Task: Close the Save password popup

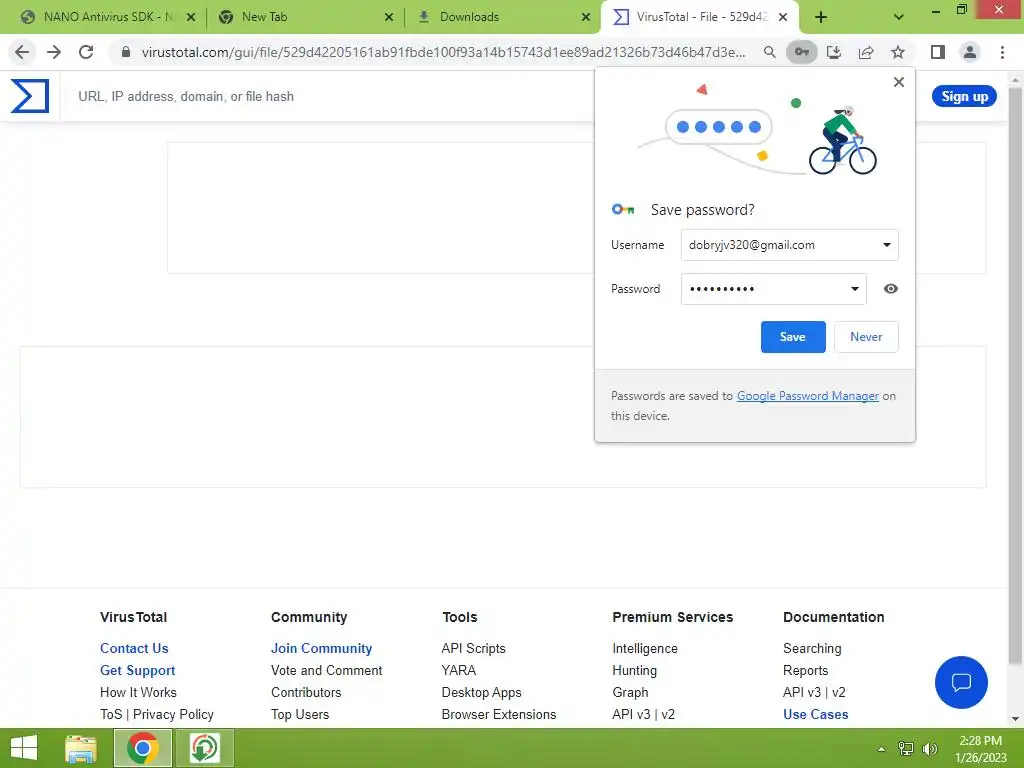Action: 899,82
